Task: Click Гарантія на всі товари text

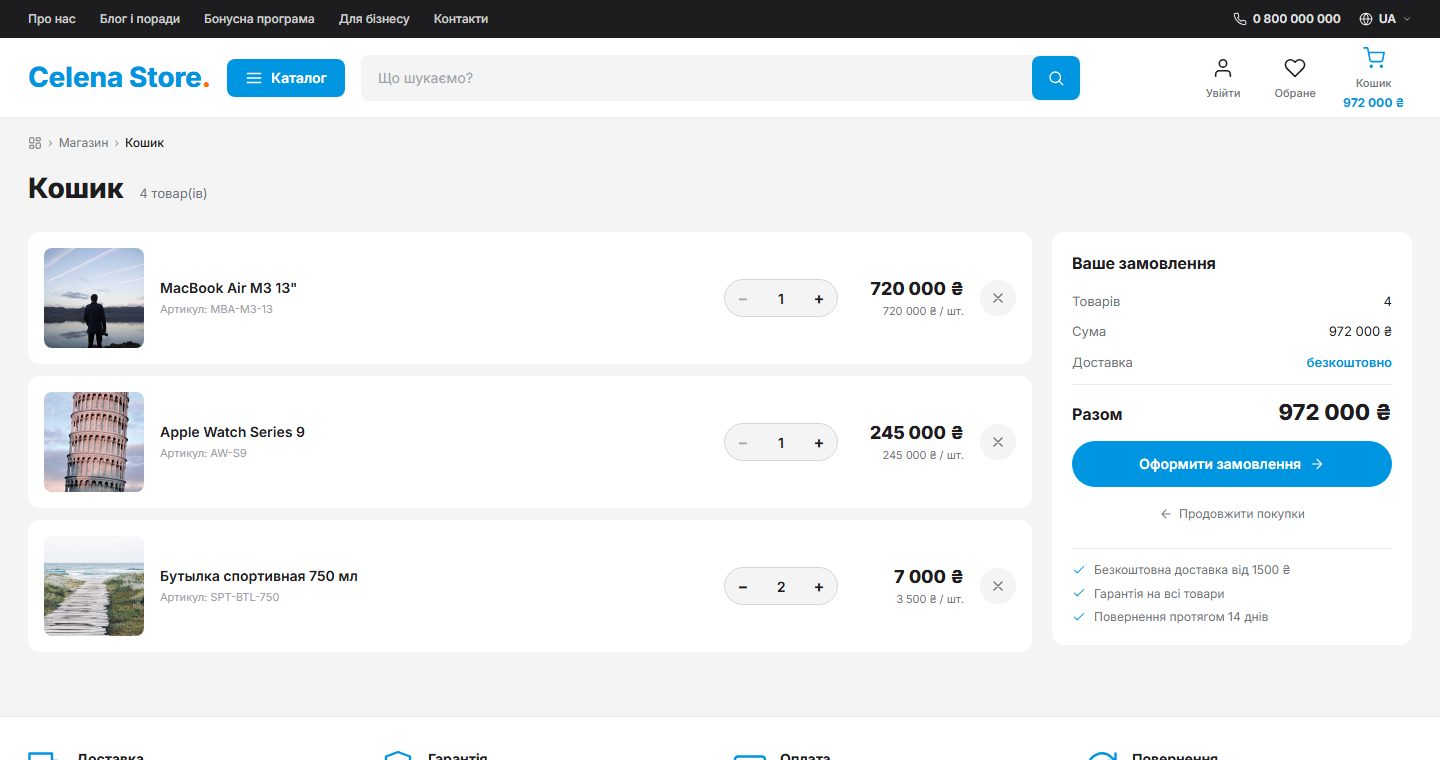Action: coord(1159,594)
